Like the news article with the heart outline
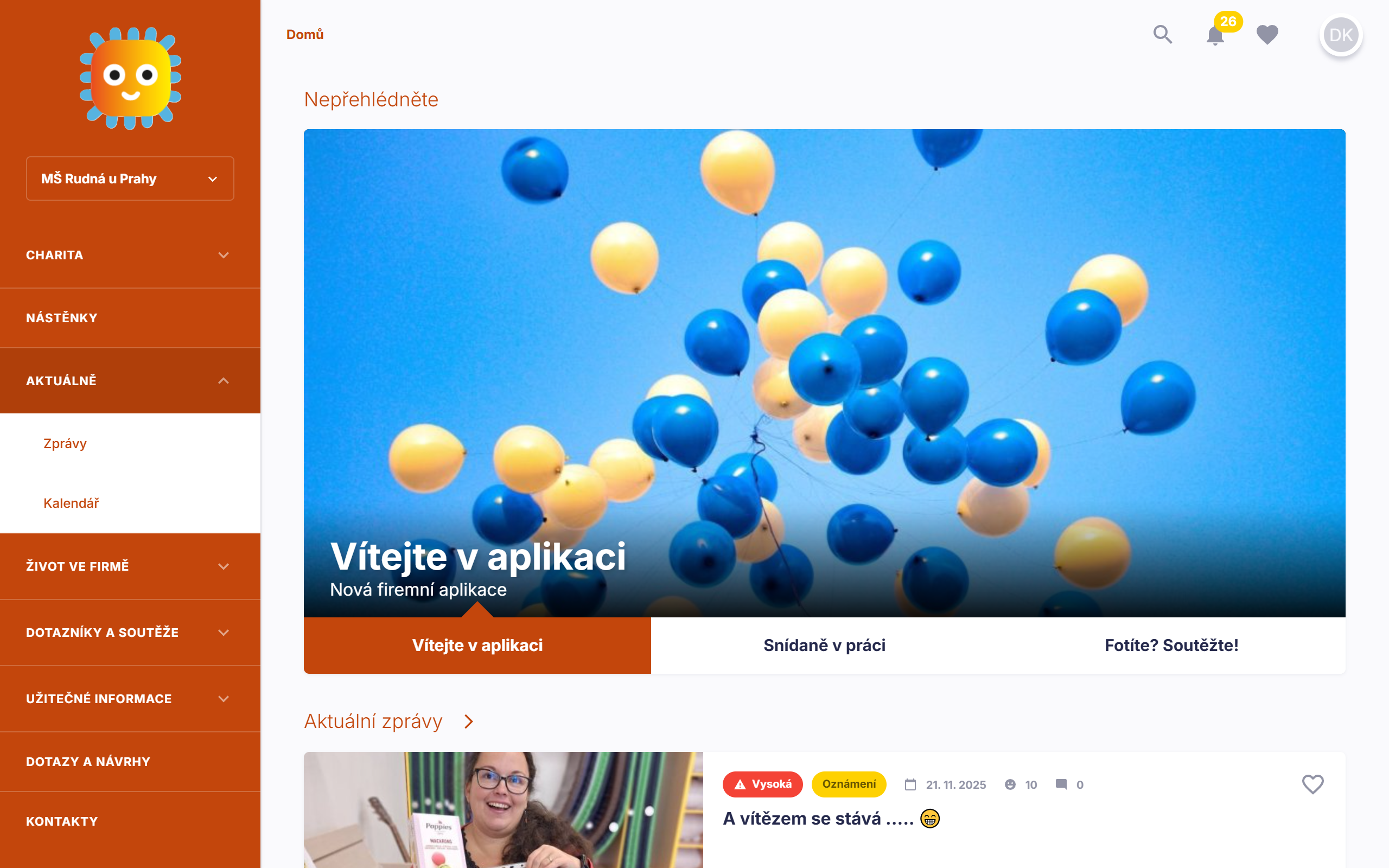1389x868 pixels. [1312, 784]
